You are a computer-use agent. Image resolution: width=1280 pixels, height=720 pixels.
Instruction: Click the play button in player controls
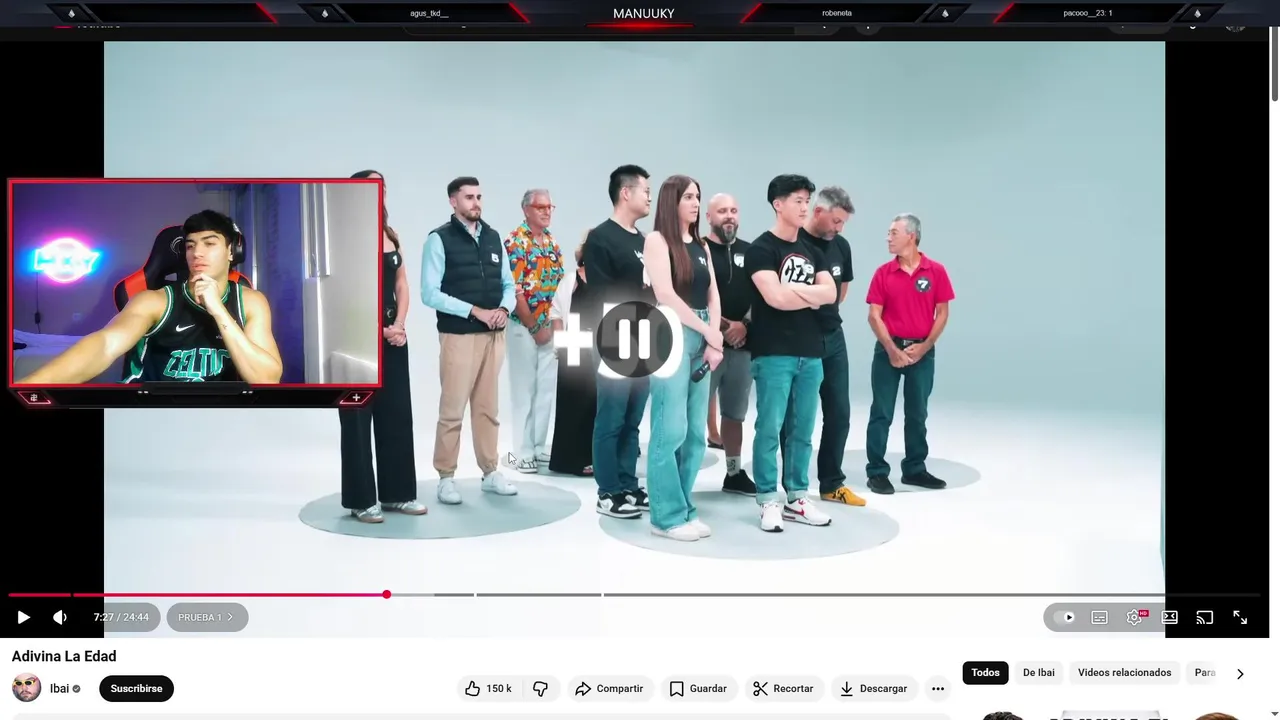coord(24,617)
